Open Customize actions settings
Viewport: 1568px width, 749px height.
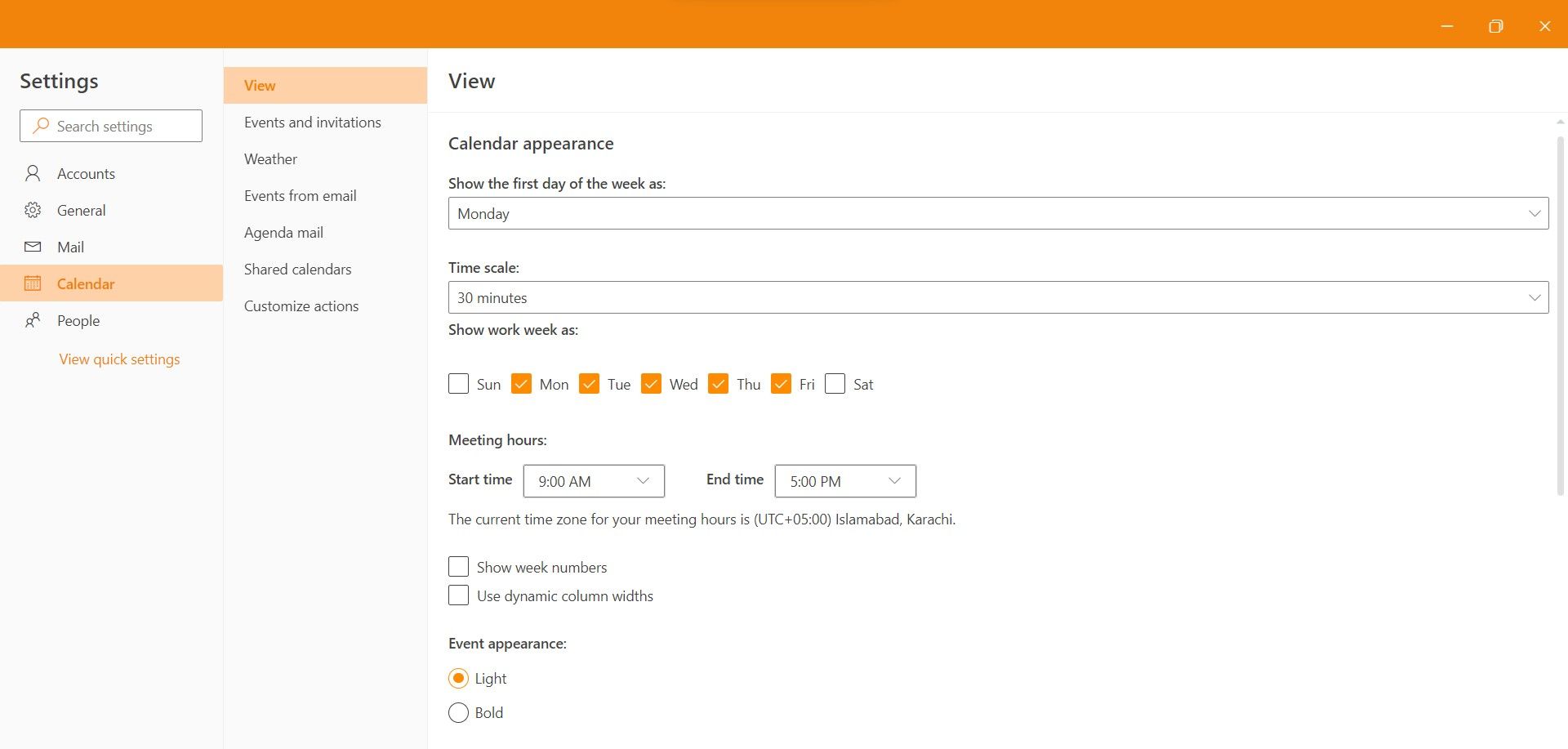pos(301,306)
